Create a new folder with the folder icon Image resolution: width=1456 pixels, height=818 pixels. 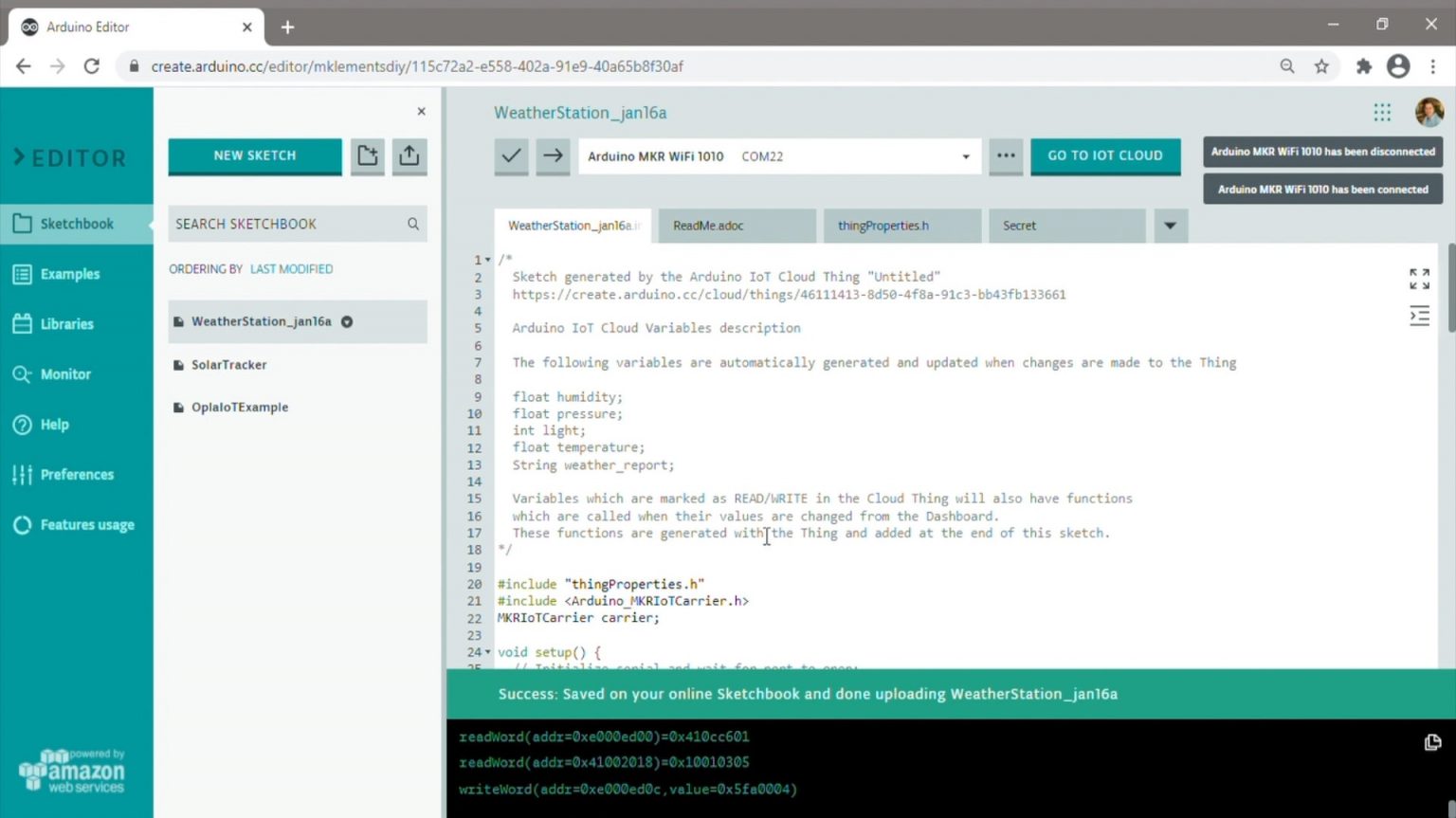368,155
